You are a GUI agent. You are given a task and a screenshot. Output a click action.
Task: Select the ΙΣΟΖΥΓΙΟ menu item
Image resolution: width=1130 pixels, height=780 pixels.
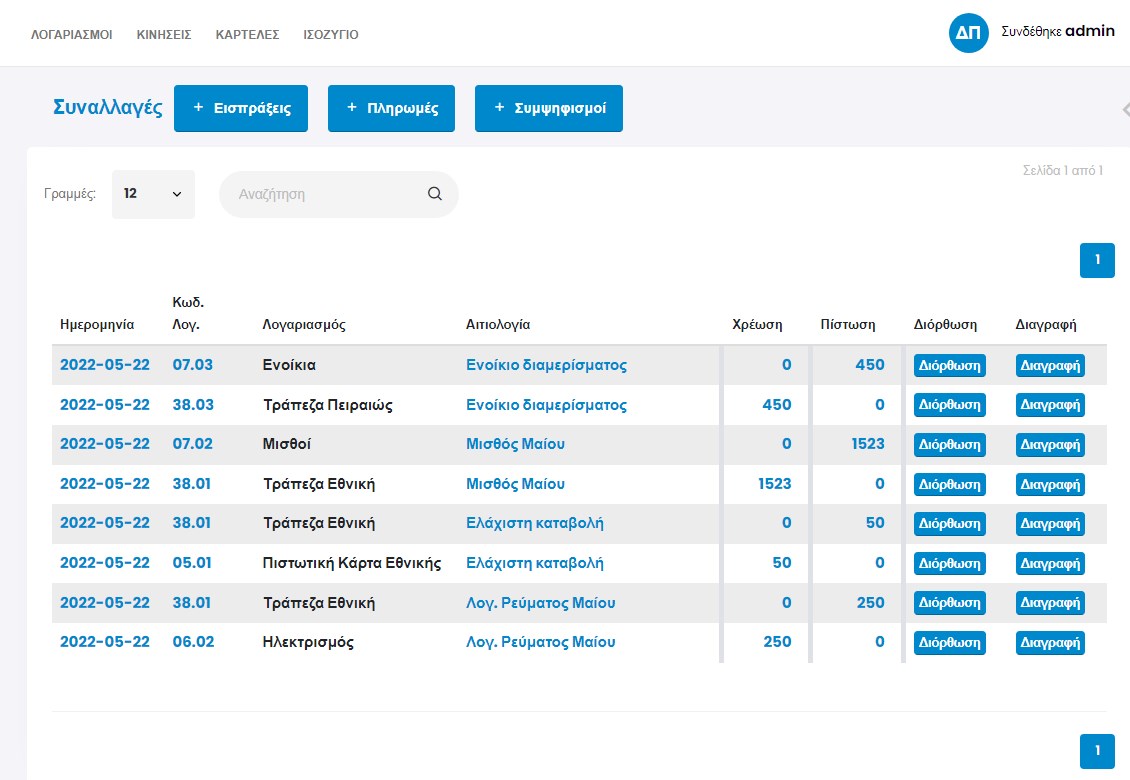coord(331,35)
